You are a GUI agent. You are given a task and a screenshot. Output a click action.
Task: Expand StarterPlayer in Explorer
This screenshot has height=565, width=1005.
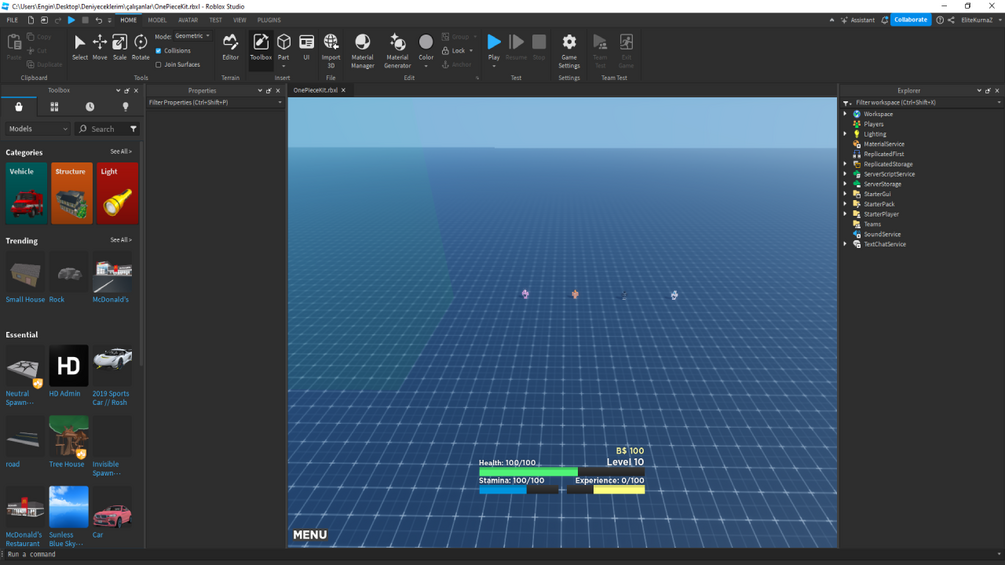coord(845,214)
